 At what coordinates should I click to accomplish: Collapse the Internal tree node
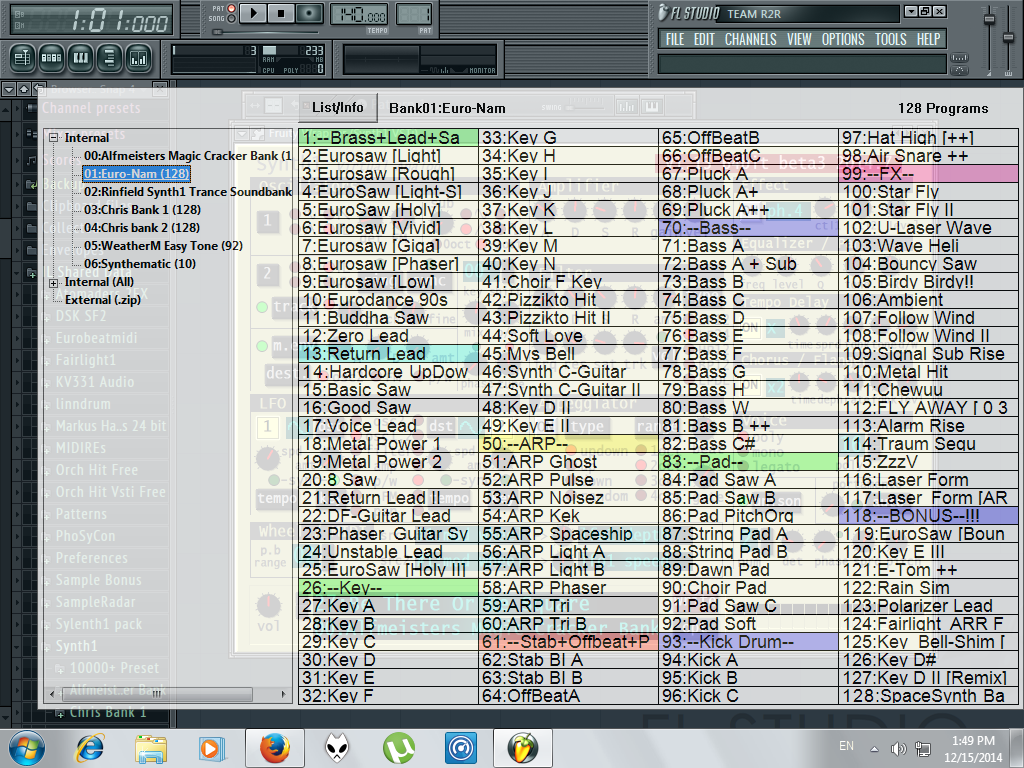(x=54, y=138)
